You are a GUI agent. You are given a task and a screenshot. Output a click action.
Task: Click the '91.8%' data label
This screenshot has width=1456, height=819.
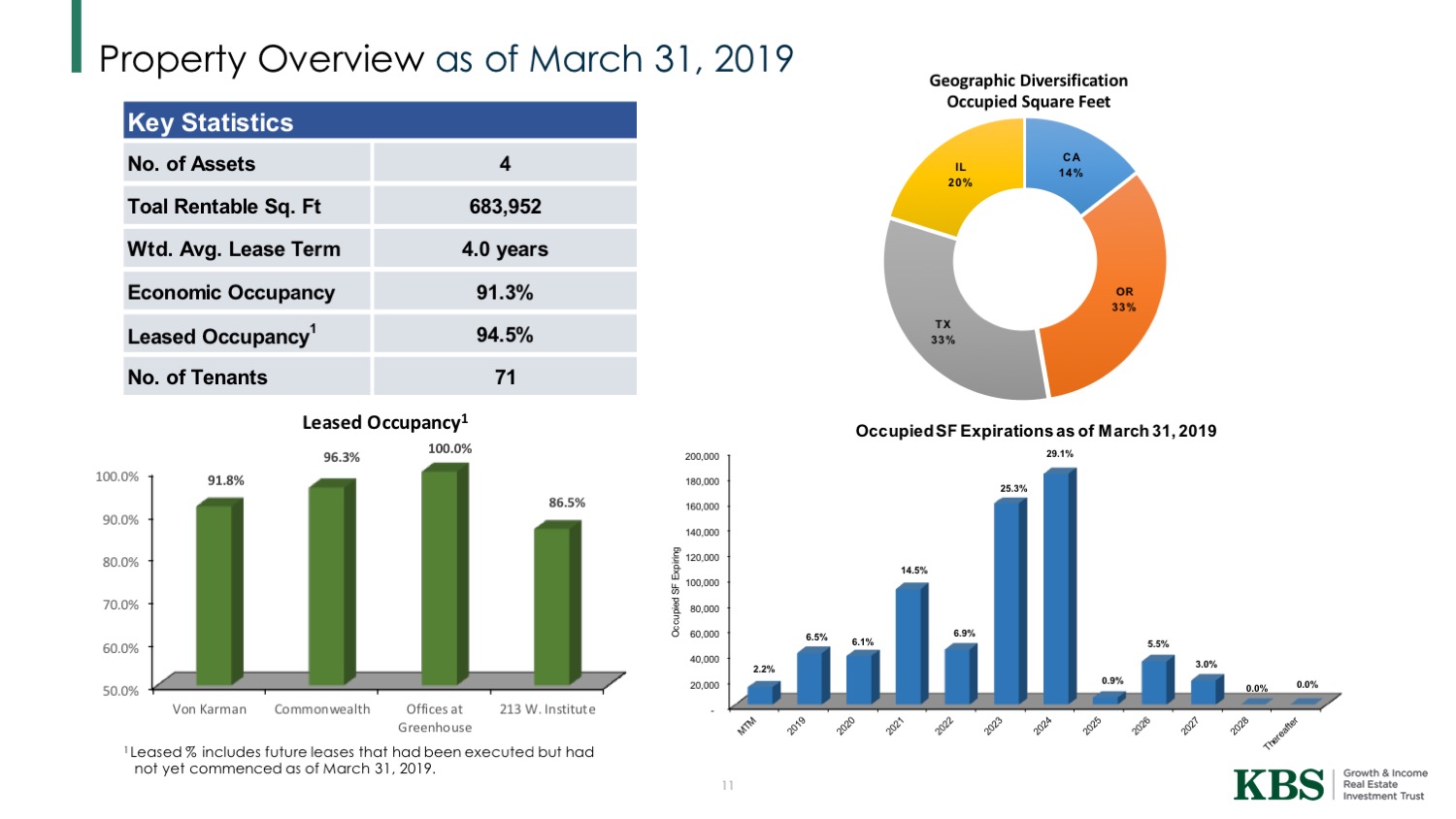[x=226, y=480]
